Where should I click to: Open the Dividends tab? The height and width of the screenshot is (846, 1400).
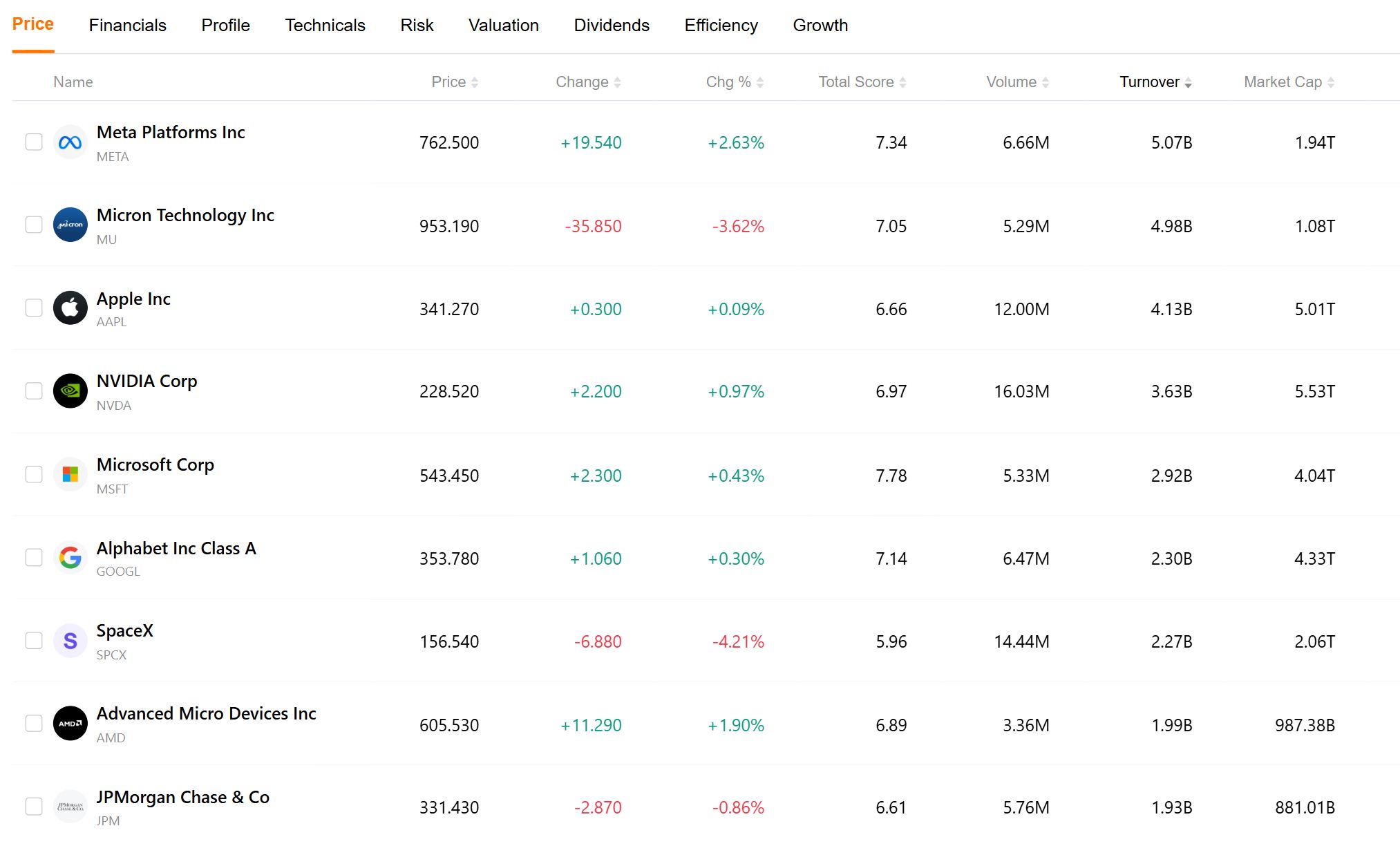point(612,26)
